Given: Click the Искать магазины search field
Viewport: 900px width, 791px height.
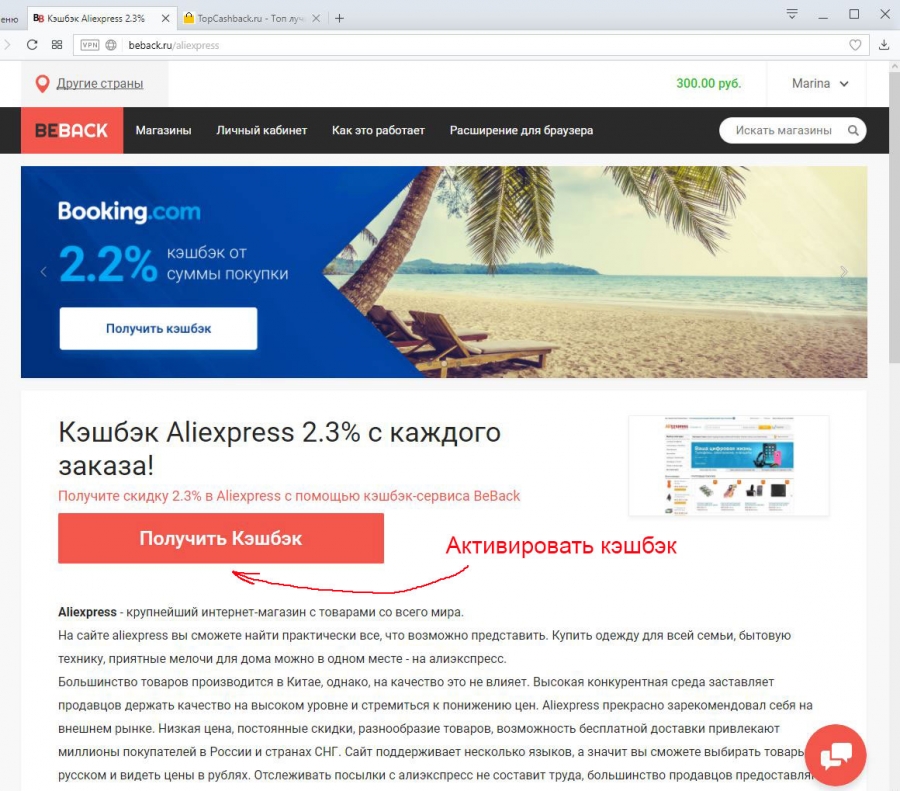Looking at the screenshot, I should [783, 130].
